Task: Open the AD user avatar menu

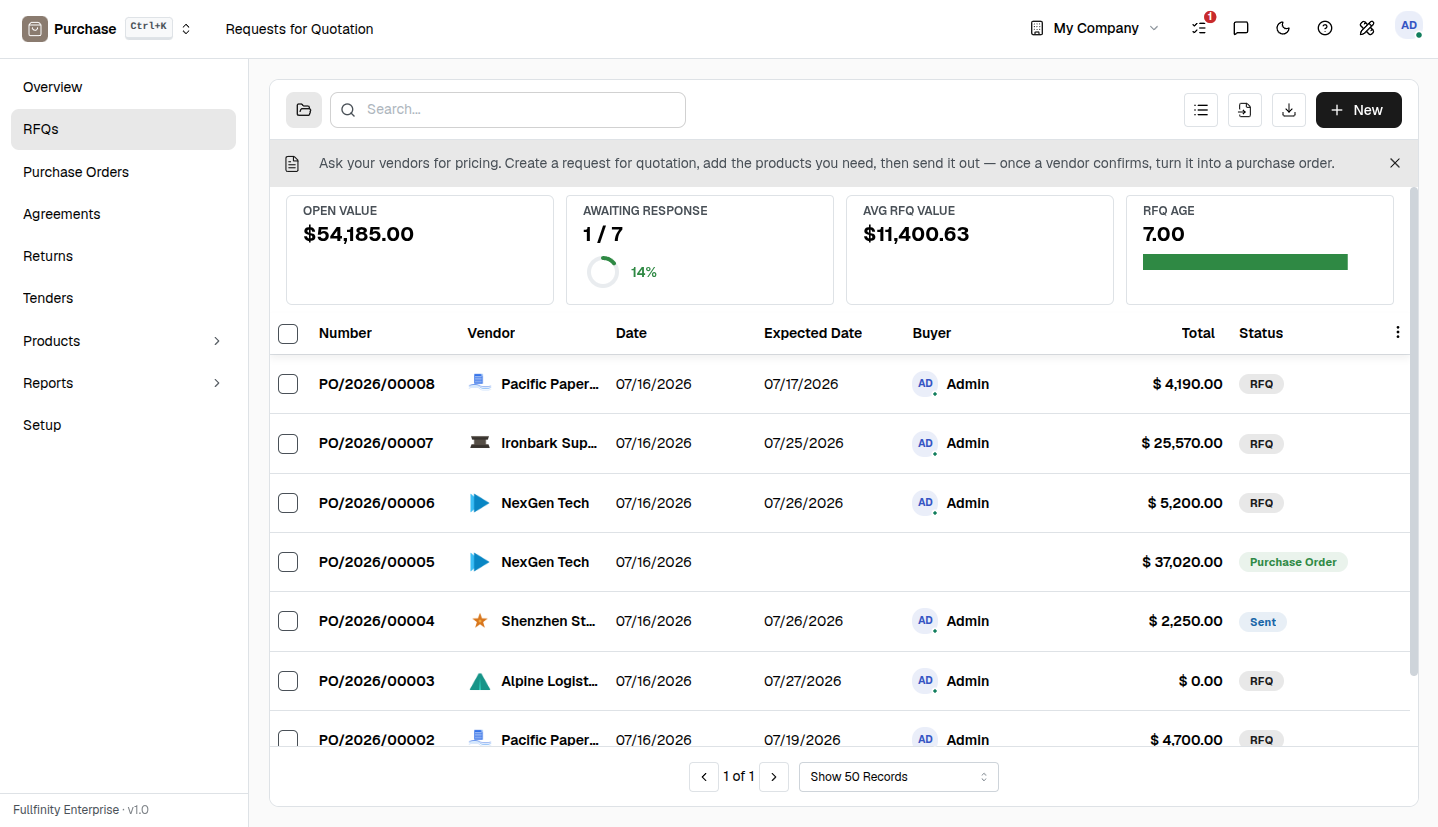Action: click(1409, 26)
